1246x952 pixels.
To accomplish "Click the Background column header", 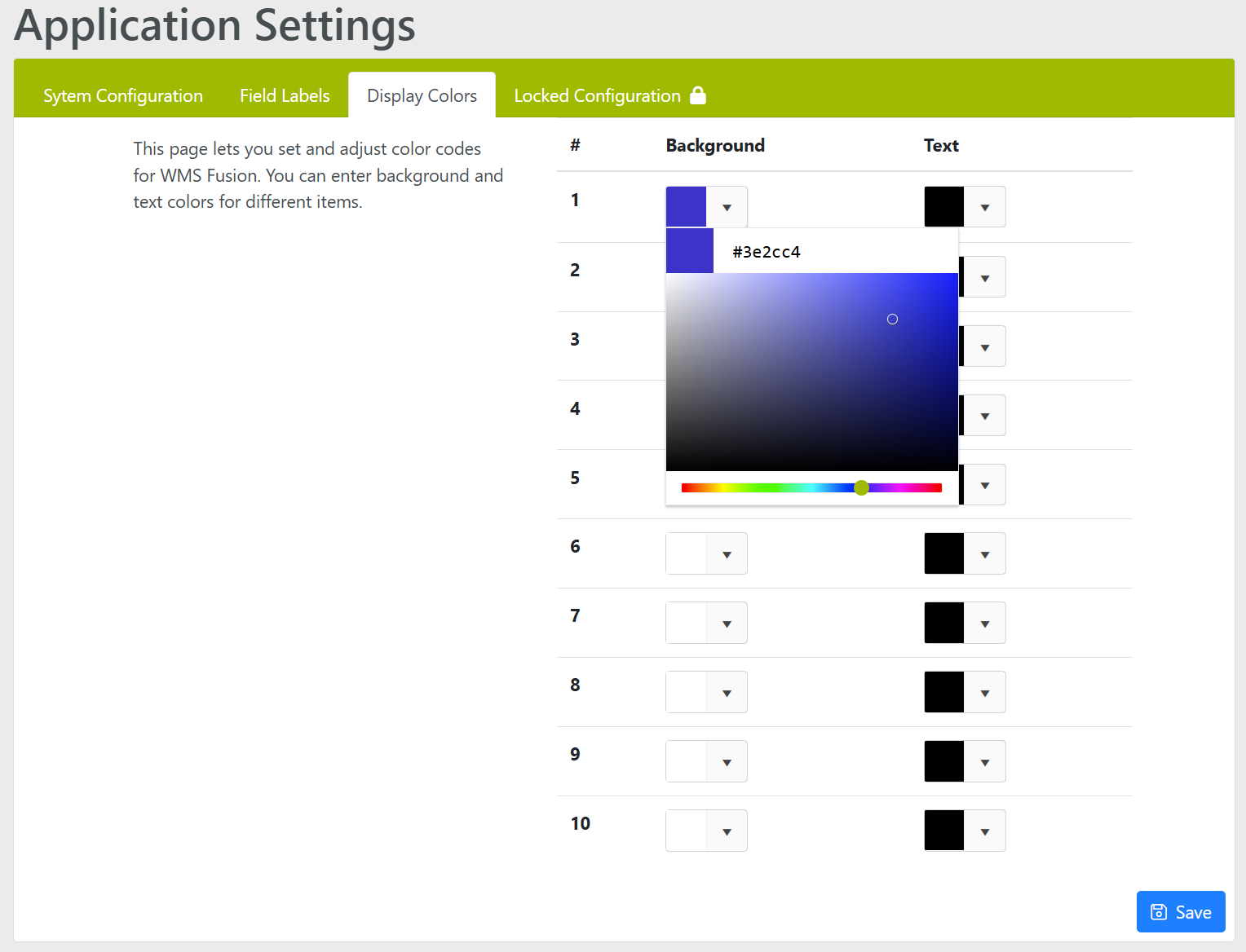I will (x=715, y=145).
